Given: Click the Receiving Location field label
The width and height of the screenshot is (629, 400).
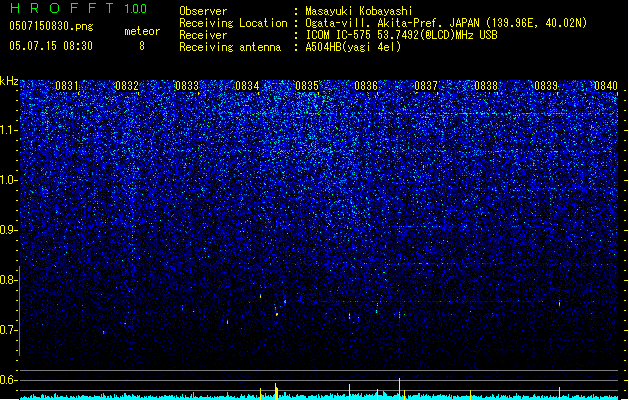Looking at the screenshot, I should (x=233, y=23).
